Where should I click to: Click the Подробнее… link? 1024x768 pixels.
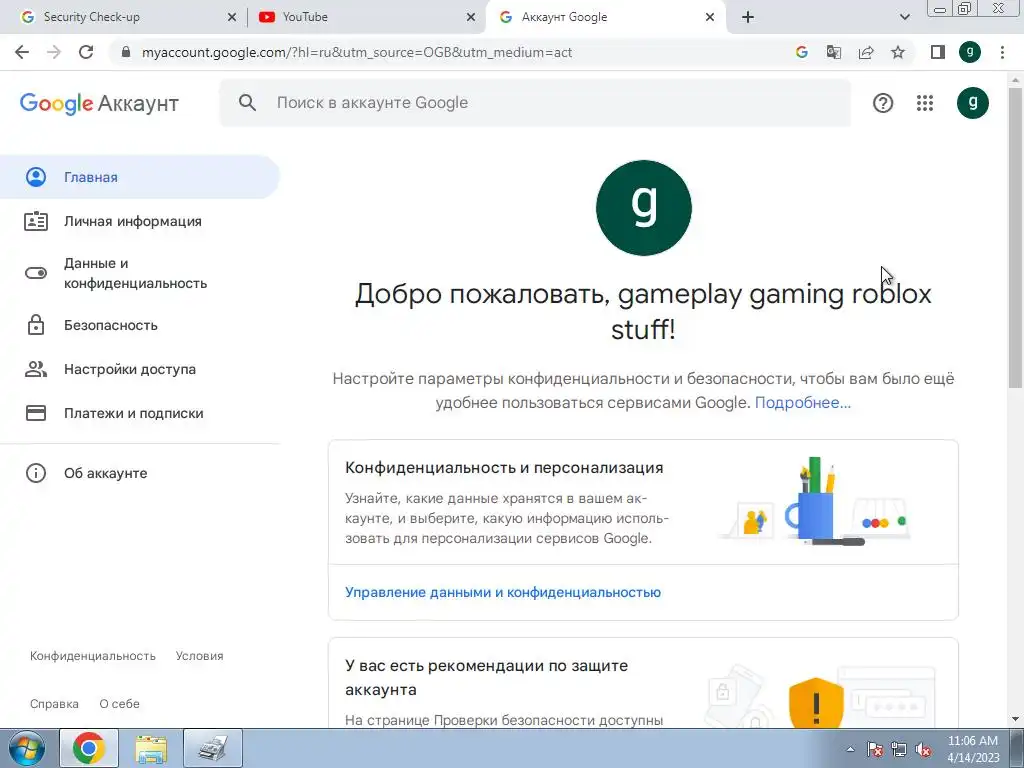click(803, 402)
